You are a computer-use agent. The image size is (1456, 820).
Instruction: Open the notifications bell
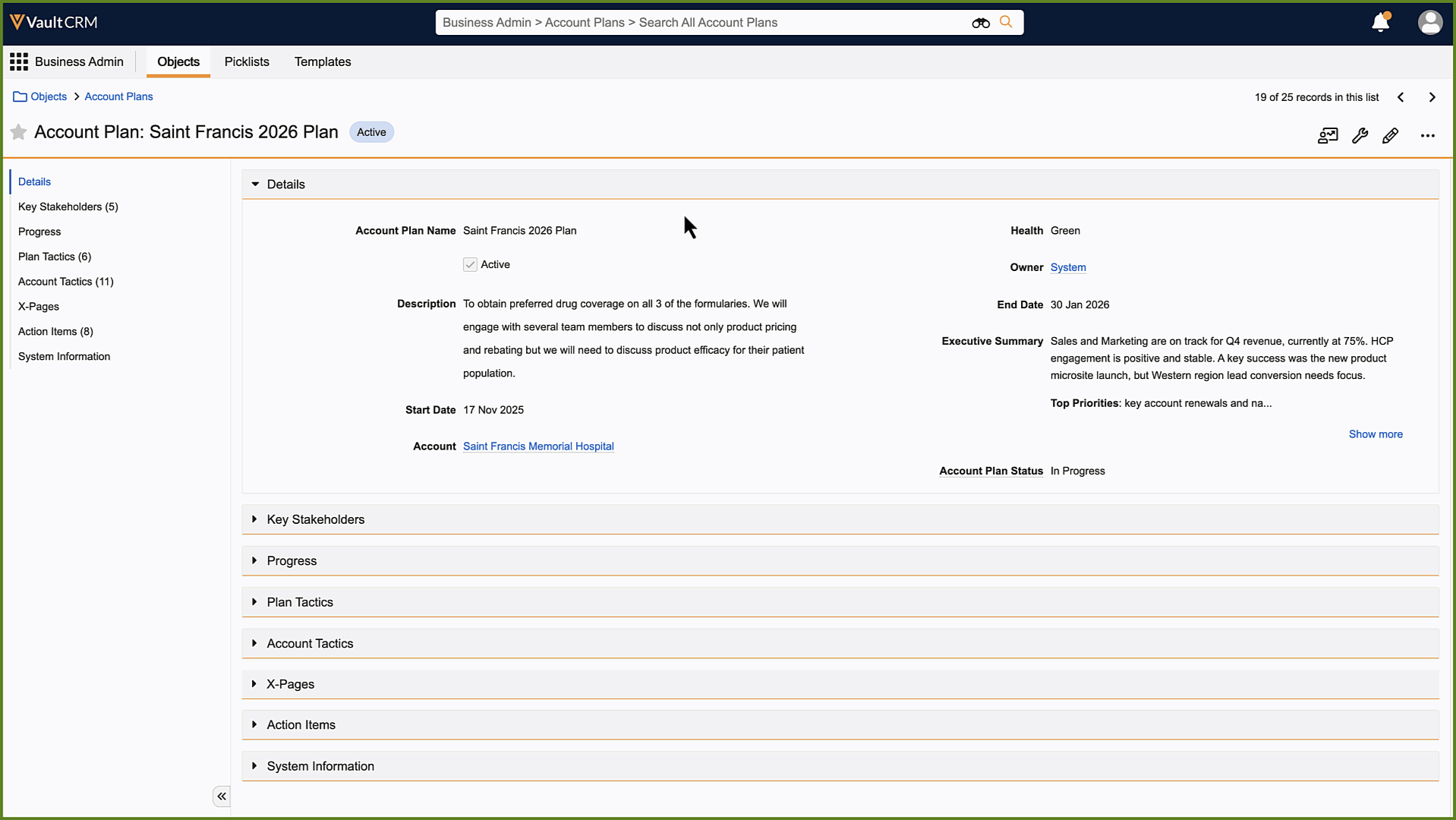point(1380,23)
